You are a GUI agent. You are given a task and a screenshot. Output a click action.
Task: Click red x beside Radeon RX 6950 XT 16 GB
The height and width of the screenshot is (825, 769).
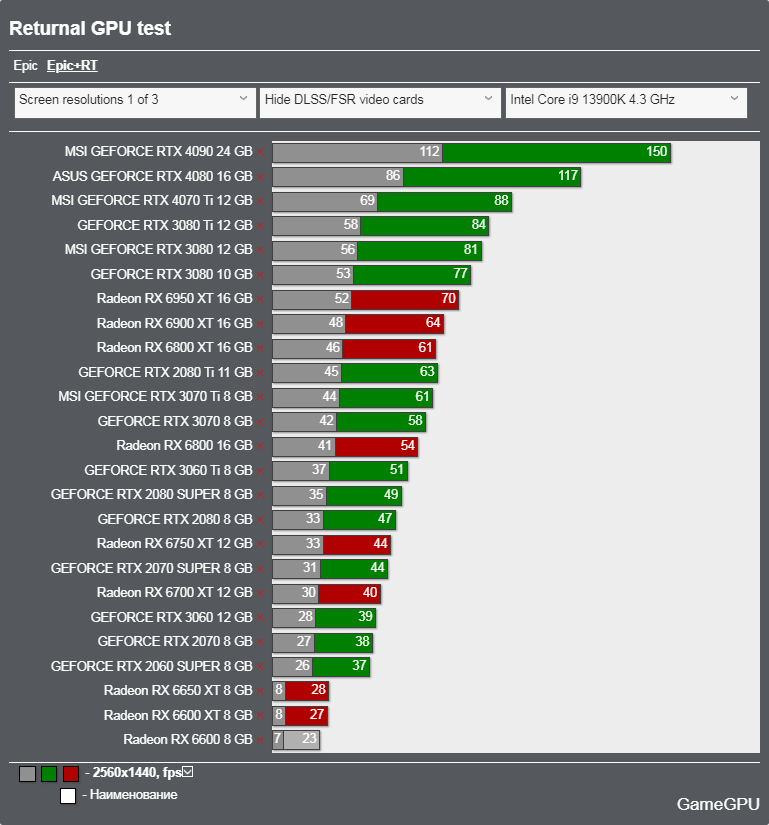point(260,299)
